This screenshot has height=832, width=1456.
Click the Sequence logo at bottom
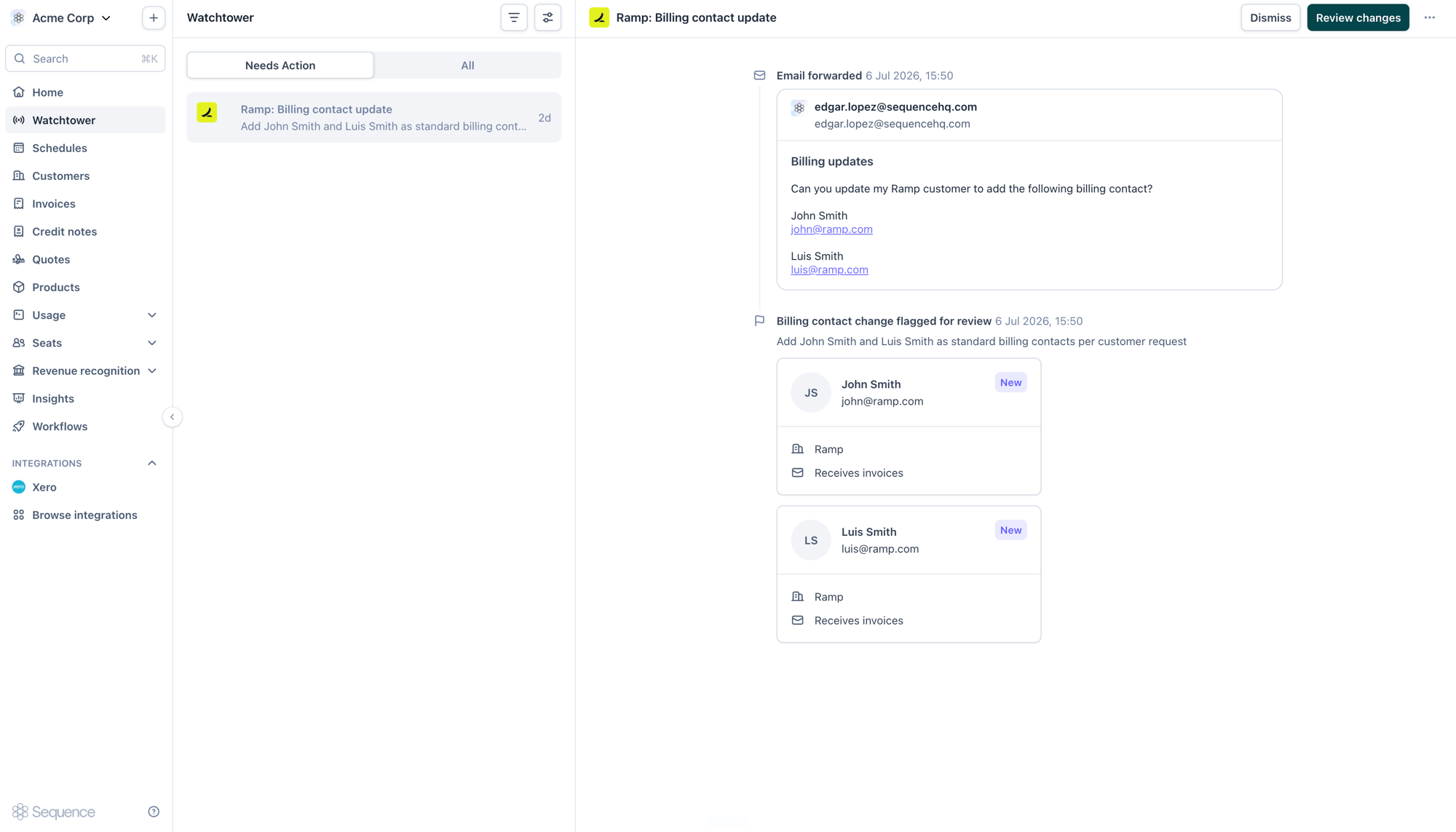tap(54, 812)
